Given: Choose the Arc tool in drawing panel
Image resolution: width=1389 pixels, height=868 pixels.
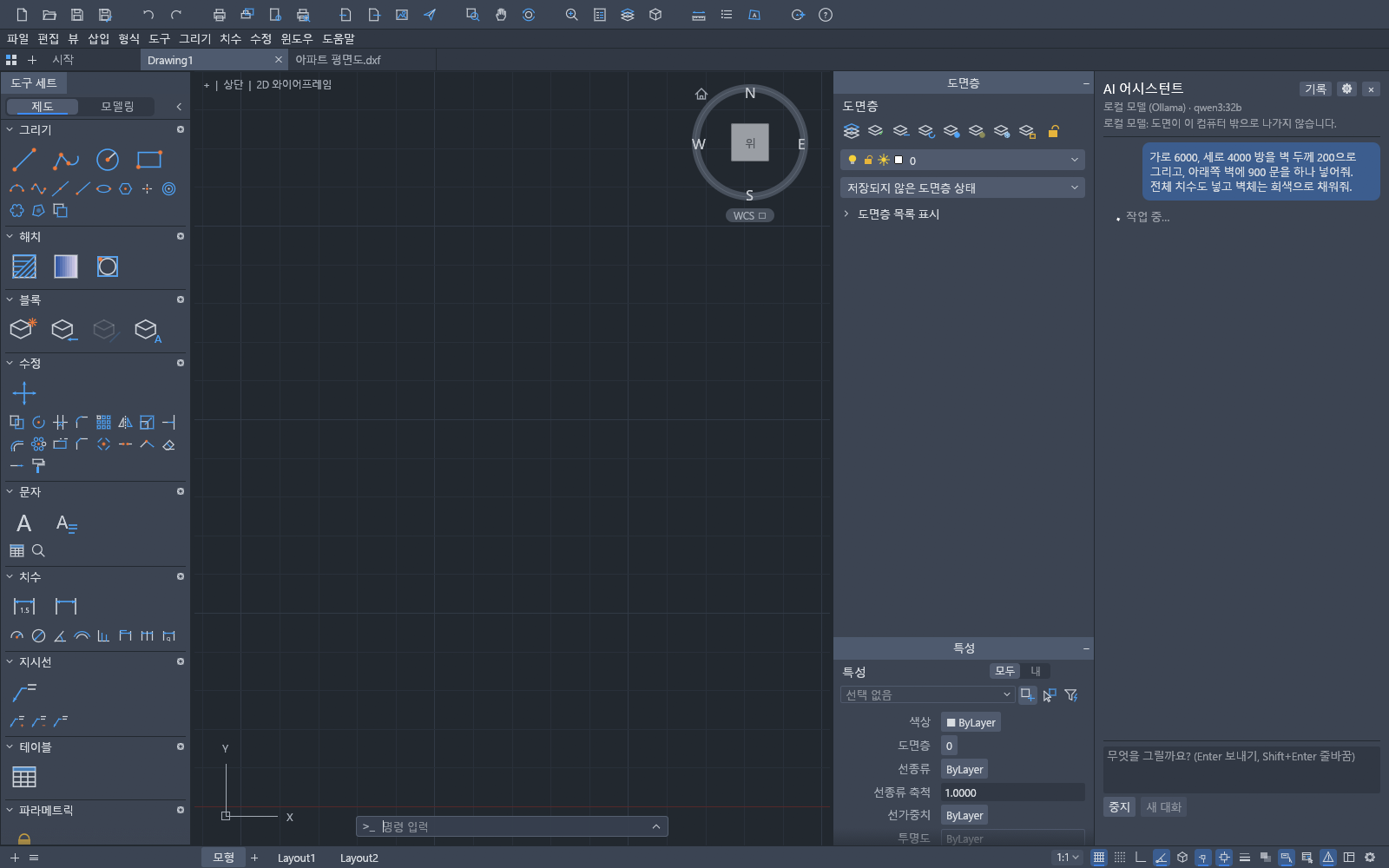Looking at the screenshot, I should tap(16, 188).
